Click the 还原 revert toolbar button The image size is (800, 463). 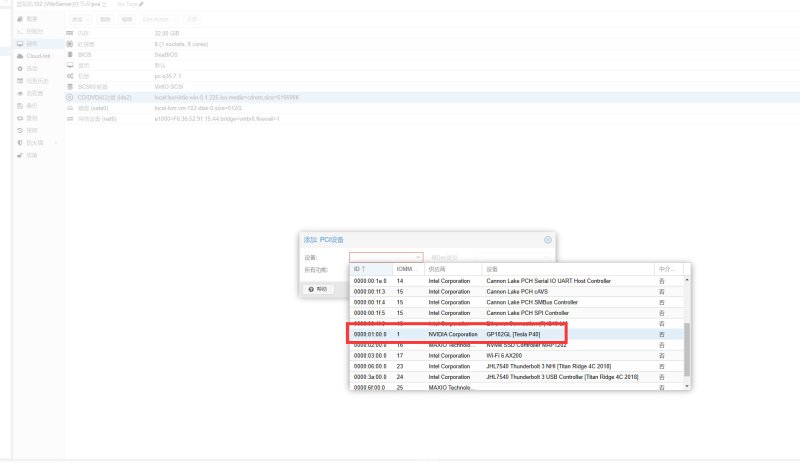click(x=191, y=19)
